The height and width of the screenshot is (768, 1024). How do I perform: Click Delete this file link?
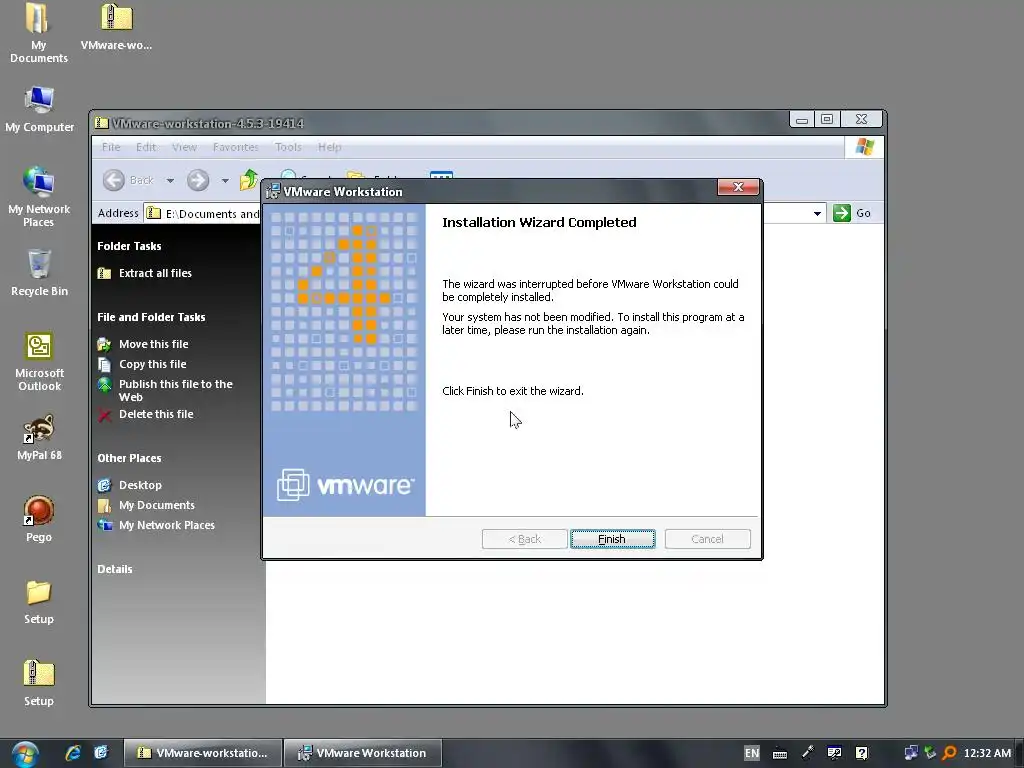click(155, 414)
